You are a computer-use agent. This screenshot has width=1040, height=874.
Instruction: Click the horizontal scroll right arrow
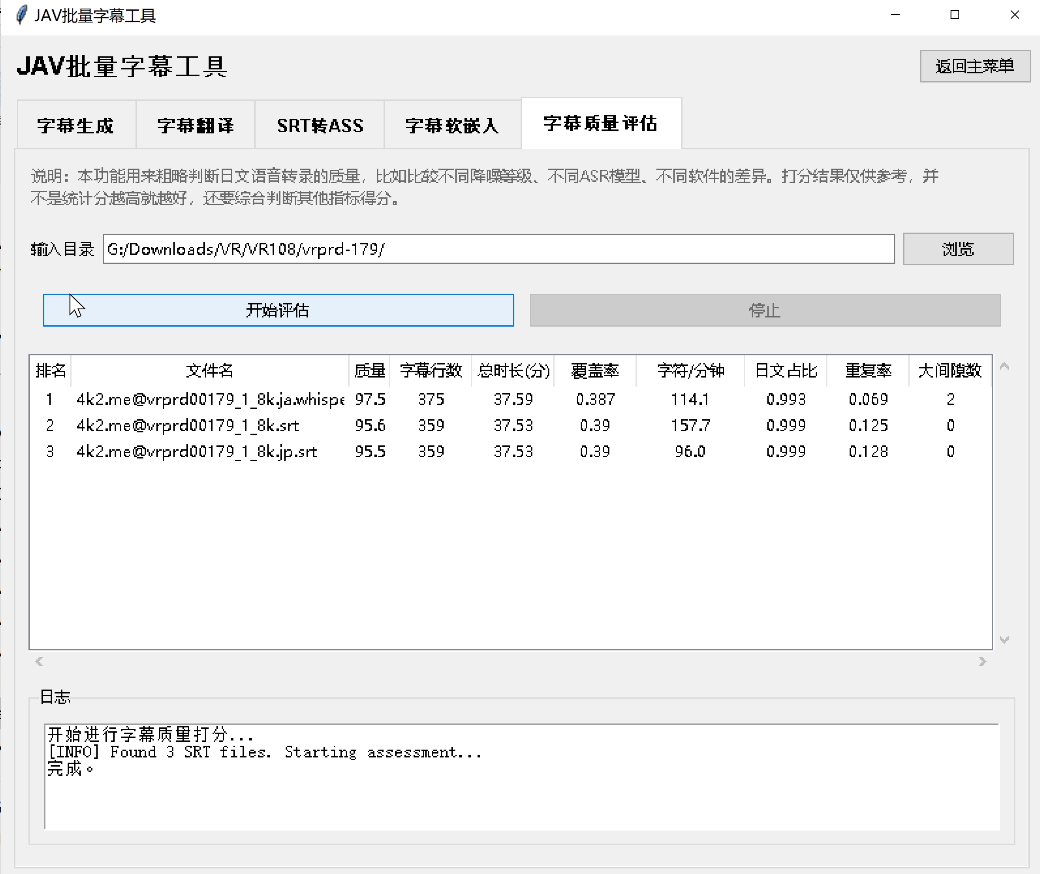point(982,661)
